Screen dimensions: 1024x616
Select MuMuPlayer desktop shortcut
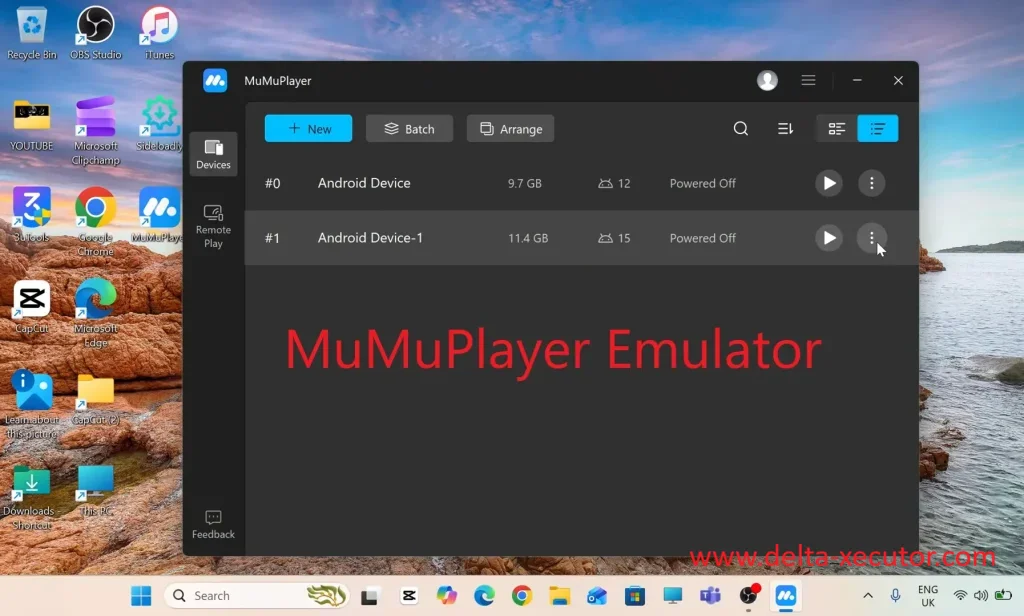click(159, 216)
